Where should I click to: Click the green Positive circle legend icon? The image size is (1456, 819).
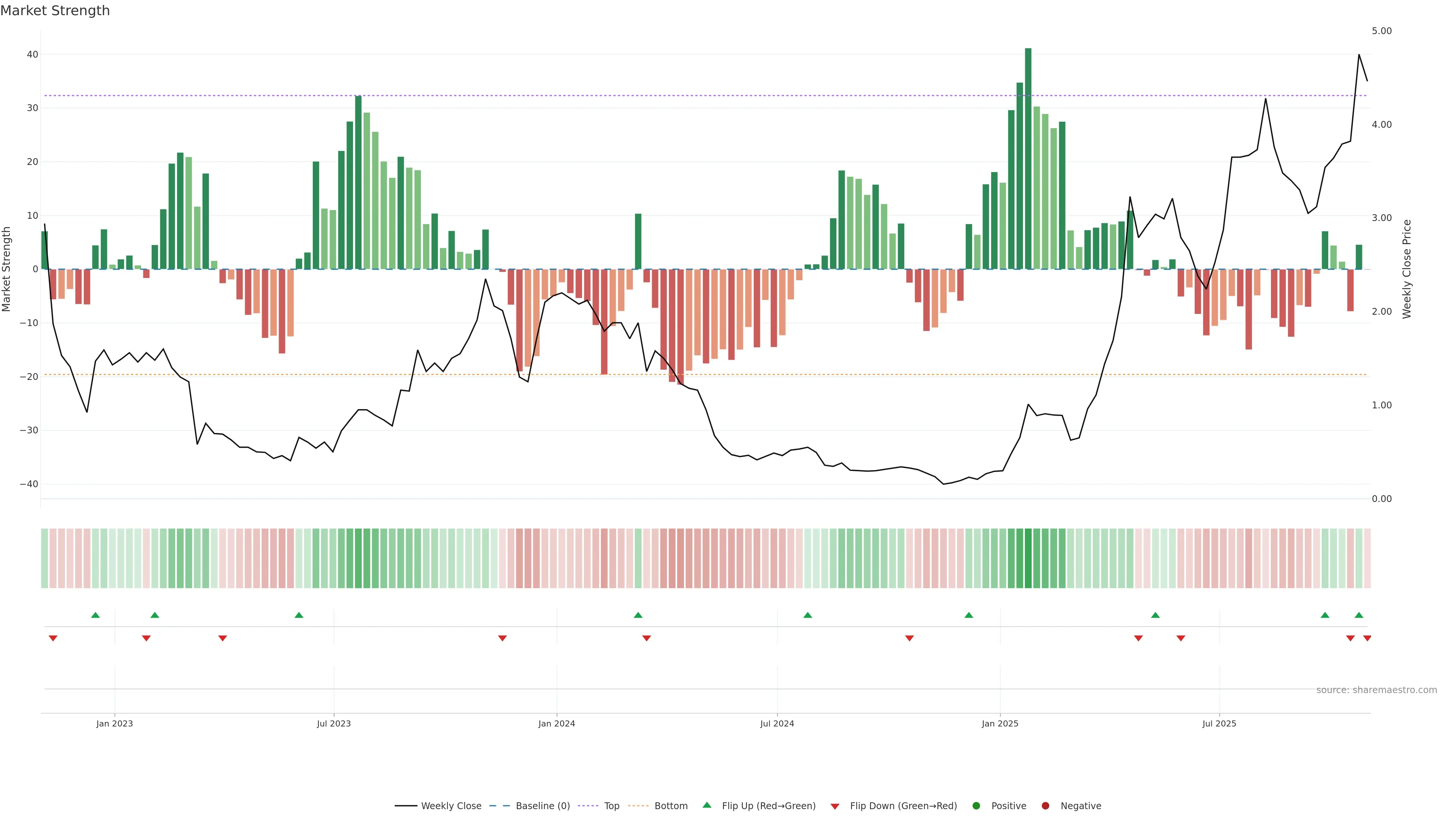click(x=976, y=805)
